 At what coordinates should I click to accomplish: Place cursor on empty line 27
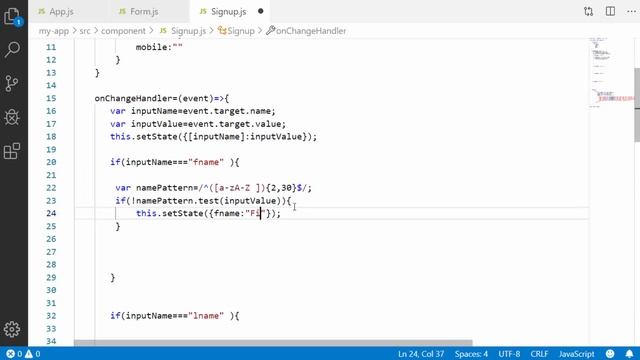coord(331,252)
